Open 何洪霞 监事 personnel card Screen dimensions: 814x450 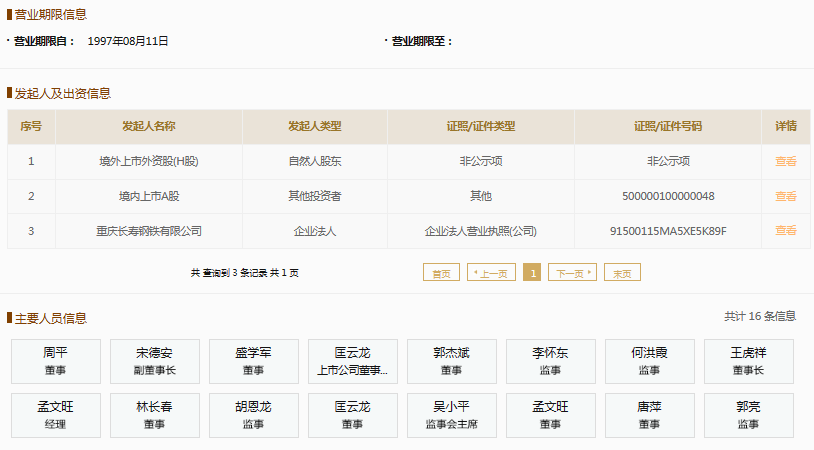[x=649, y=361]
